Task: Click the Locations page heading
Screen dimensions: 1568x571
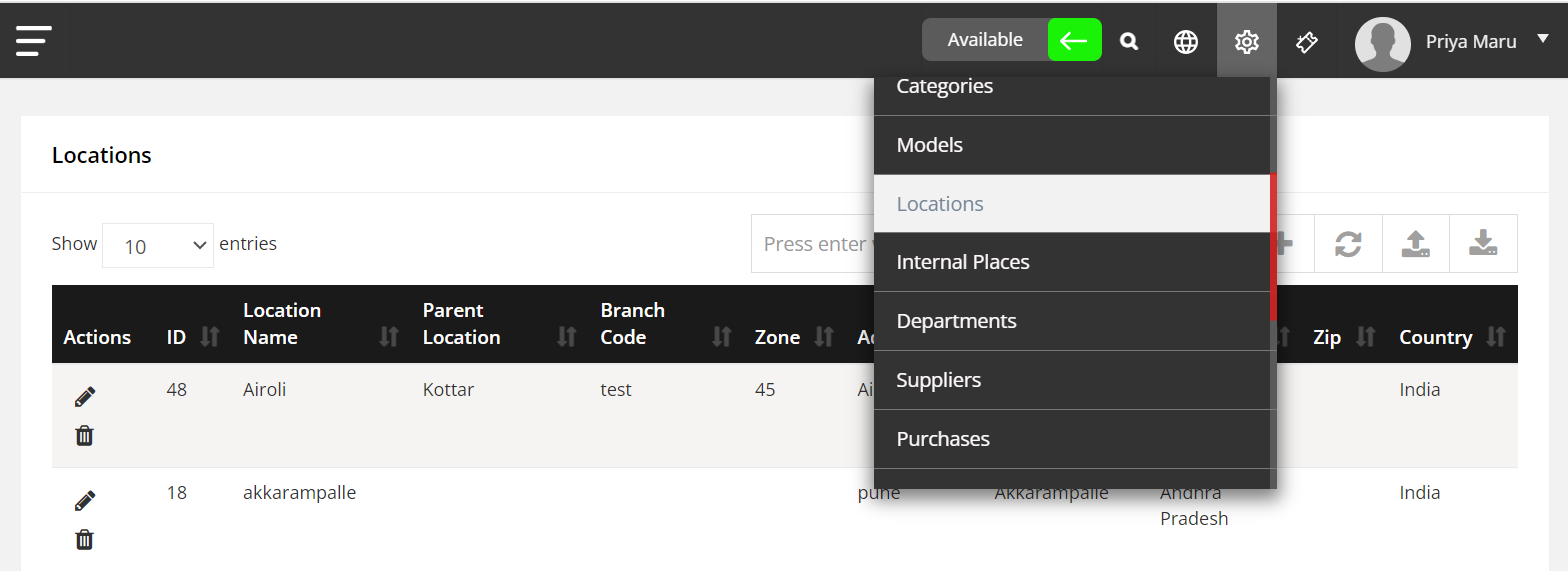Action: (102, 155)
